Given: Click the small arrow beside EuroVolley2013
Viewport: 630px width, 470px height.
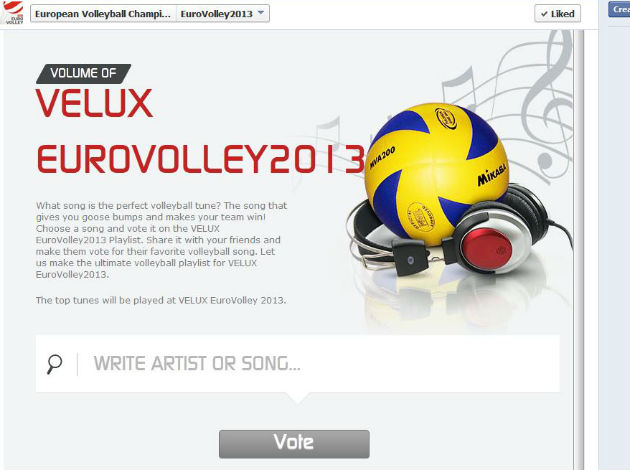Looking at the screenshot, I should tap(261, 12).
